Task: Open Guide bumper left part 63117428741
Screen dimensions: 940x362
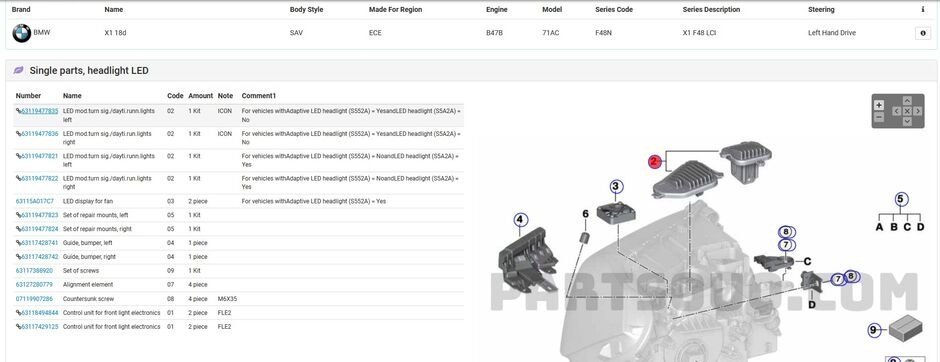Action: 40,243
